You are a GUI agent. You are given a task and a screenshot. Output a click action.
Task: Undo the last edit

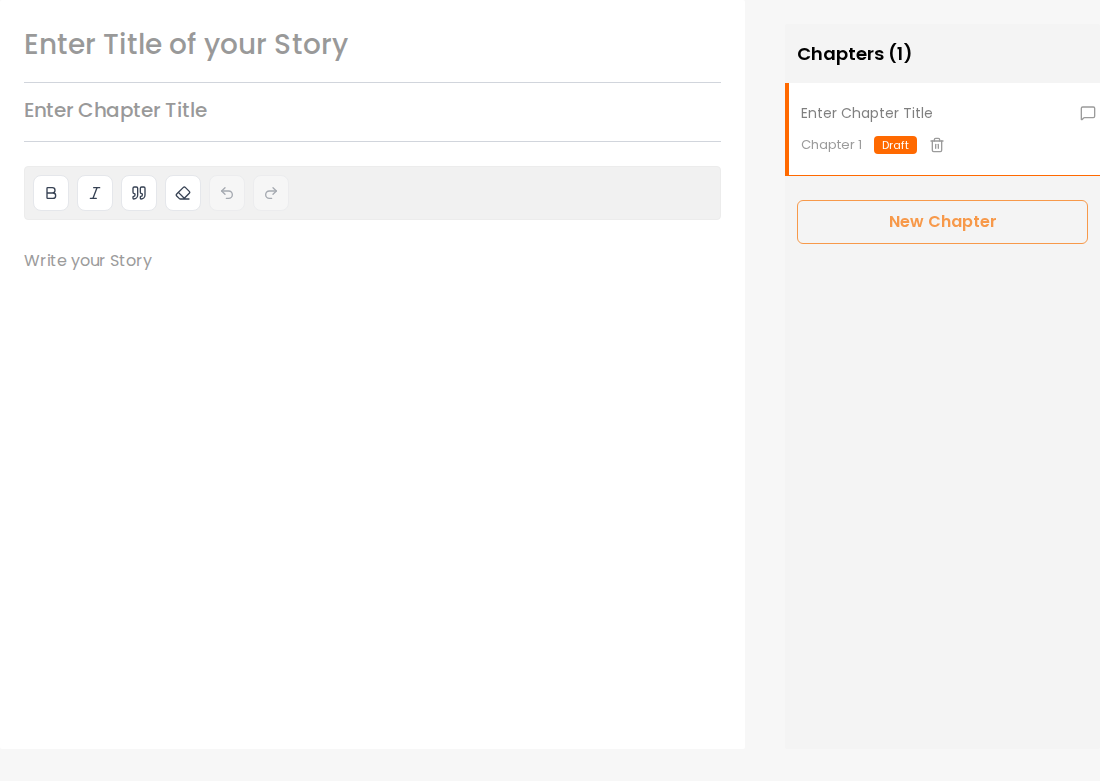227,193
